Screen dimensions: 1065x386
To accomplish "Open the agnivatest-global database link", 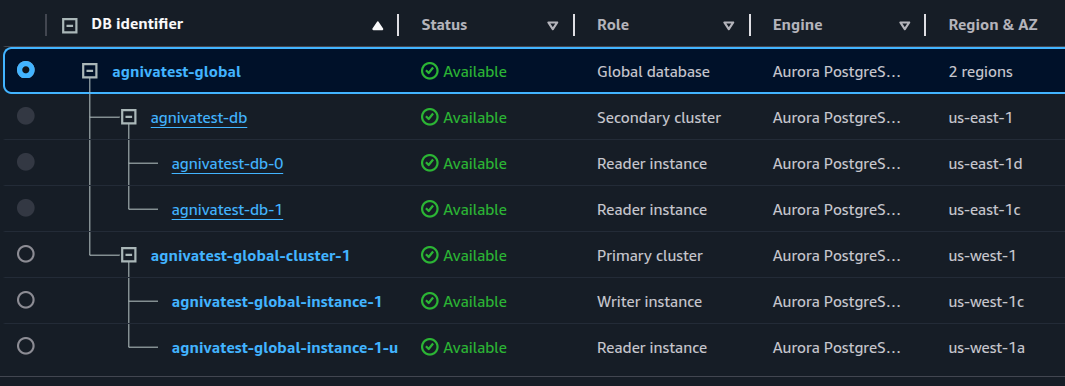I will (177, 71).
